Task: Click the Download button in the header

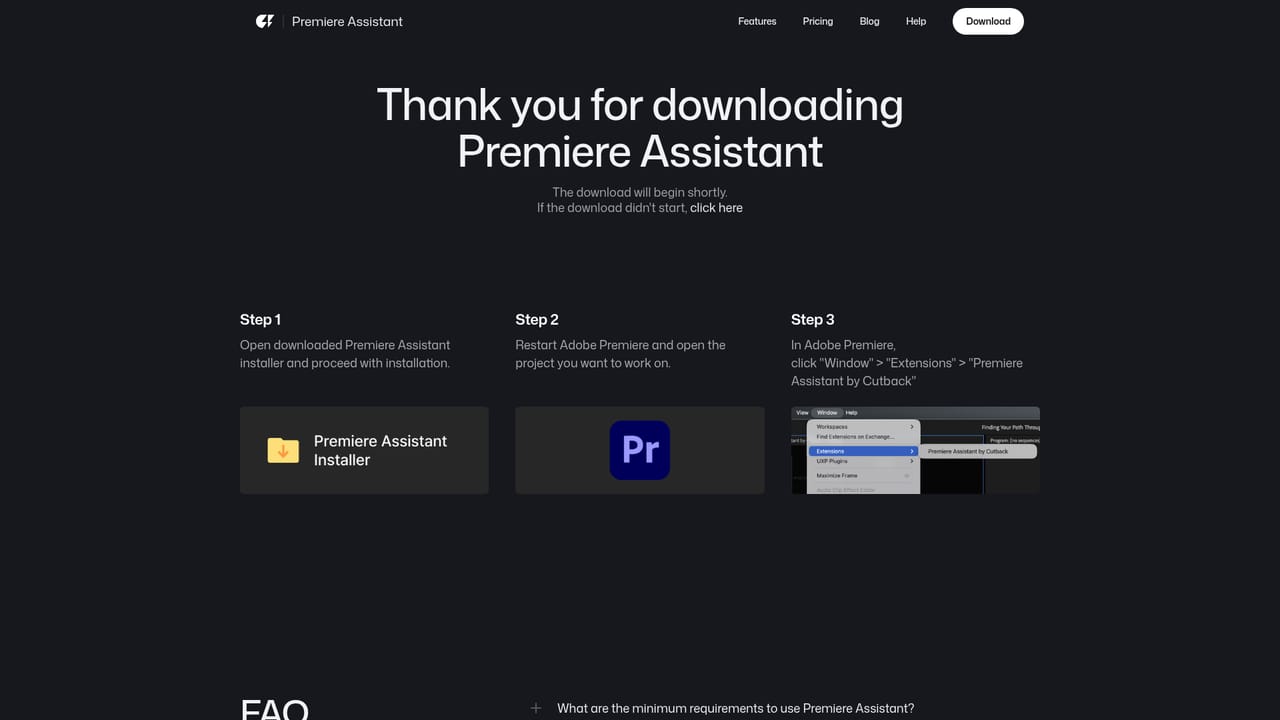Action: click(x=988, y=21)
